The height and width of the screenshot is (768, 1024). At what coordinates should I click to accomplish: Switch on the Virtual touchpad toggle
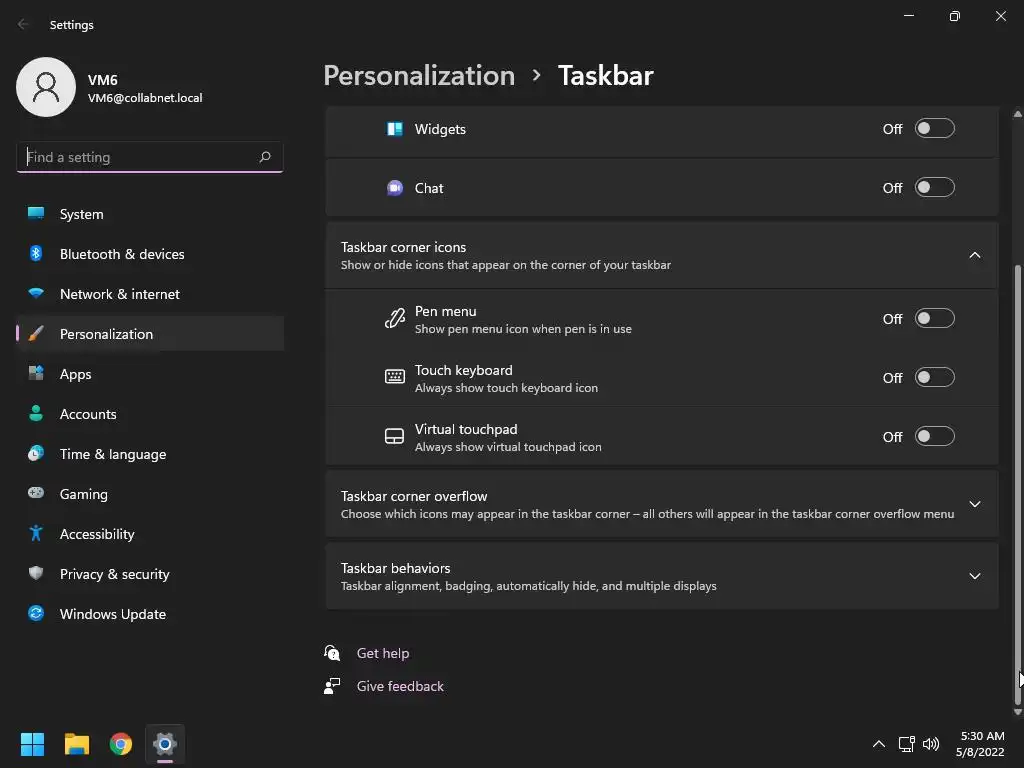coord(935,437)
